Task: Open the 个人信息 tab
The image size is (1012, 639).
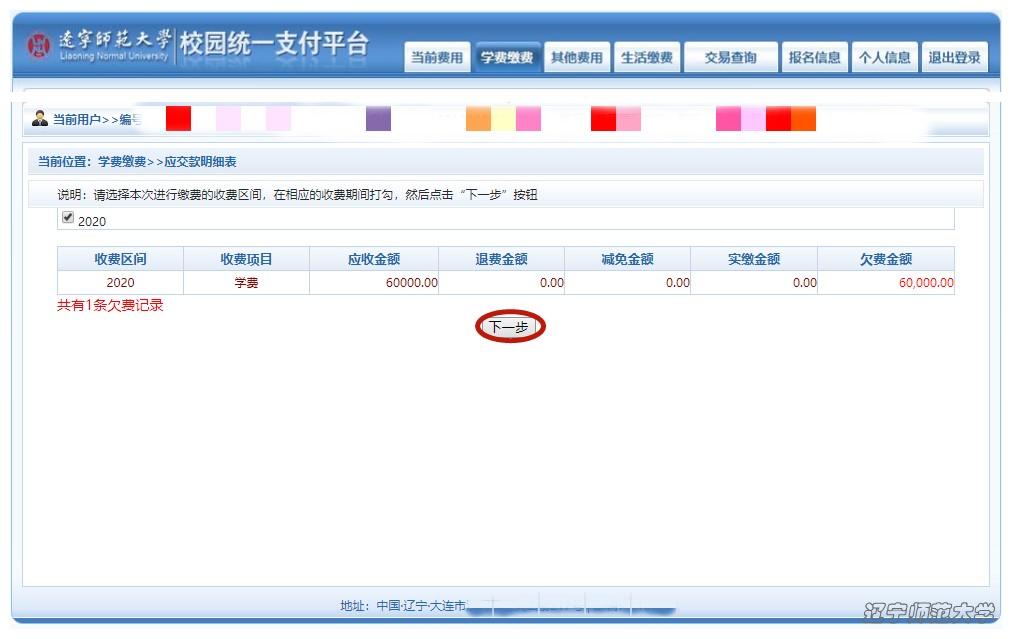Action: pyautogui.click(x=884, y=58)
